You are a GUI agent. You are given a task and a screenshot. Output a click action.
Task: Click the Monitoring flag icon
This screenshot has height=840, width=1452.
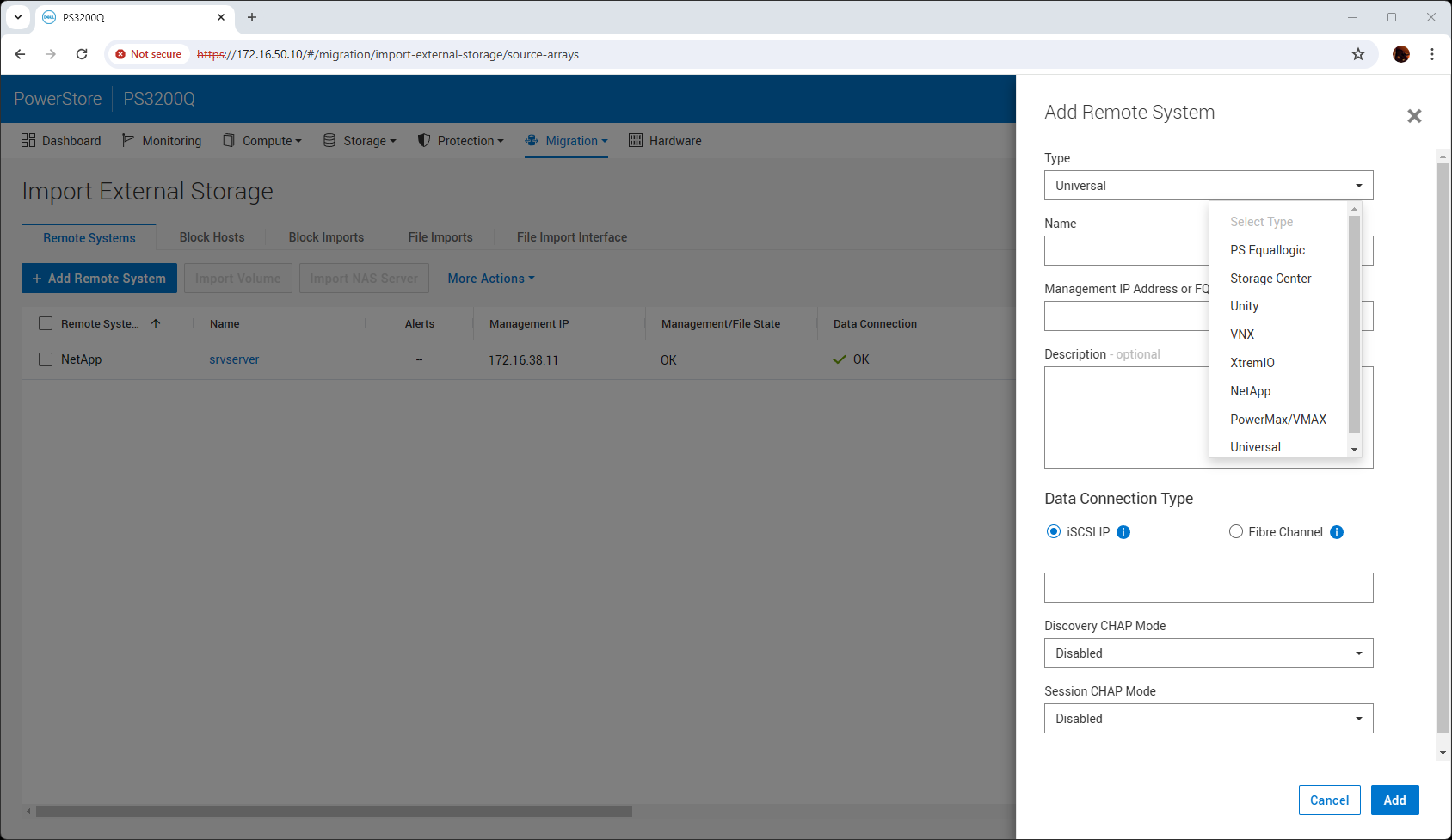[128, 140]
